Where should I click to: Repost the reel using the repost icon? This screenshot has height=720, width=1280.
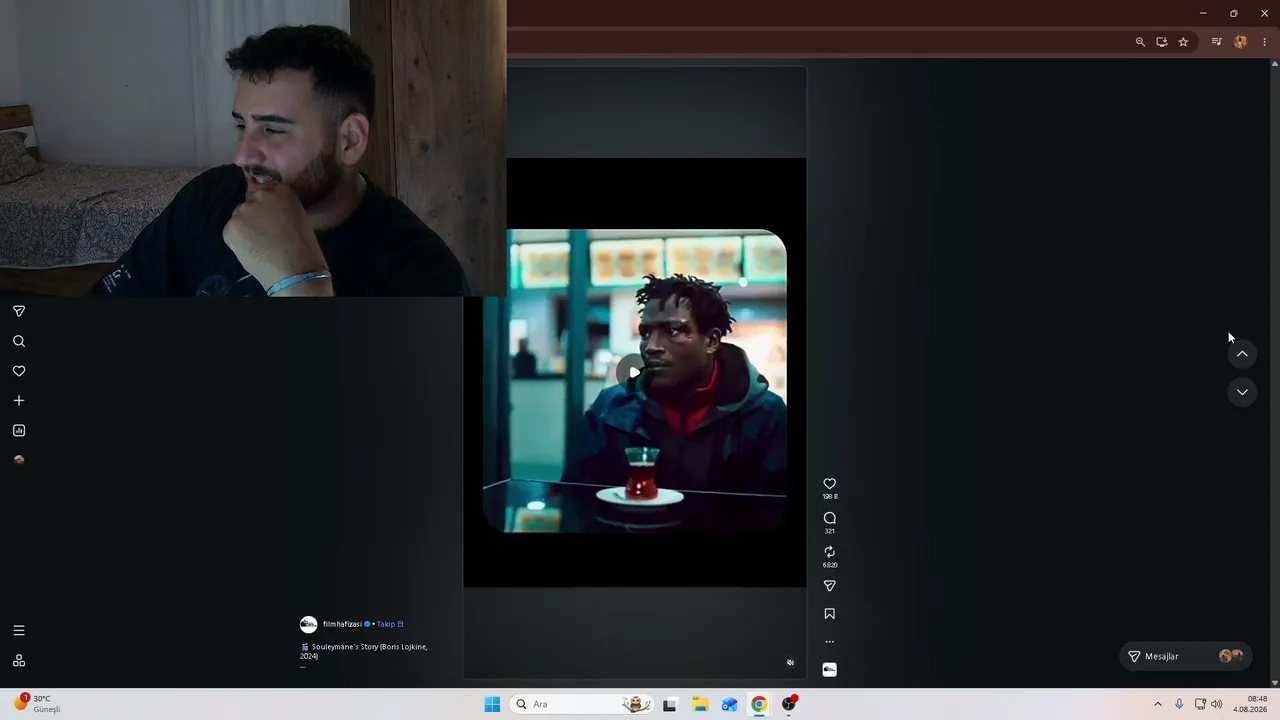point(829,552)
